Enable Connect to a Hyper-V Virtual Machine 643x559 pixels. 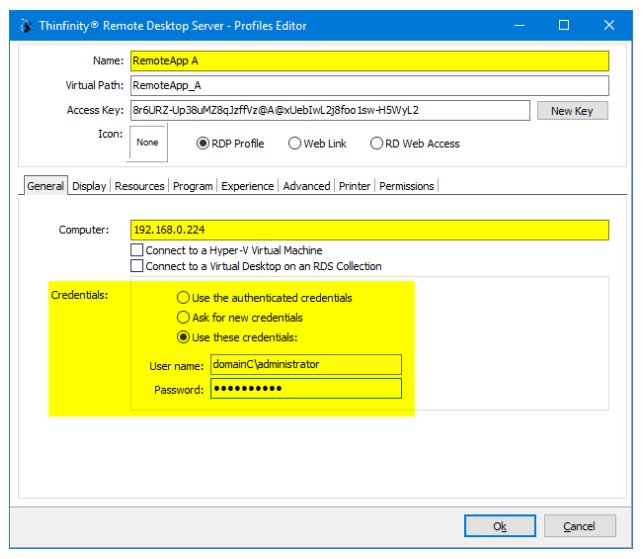click(x=137, y=250)
